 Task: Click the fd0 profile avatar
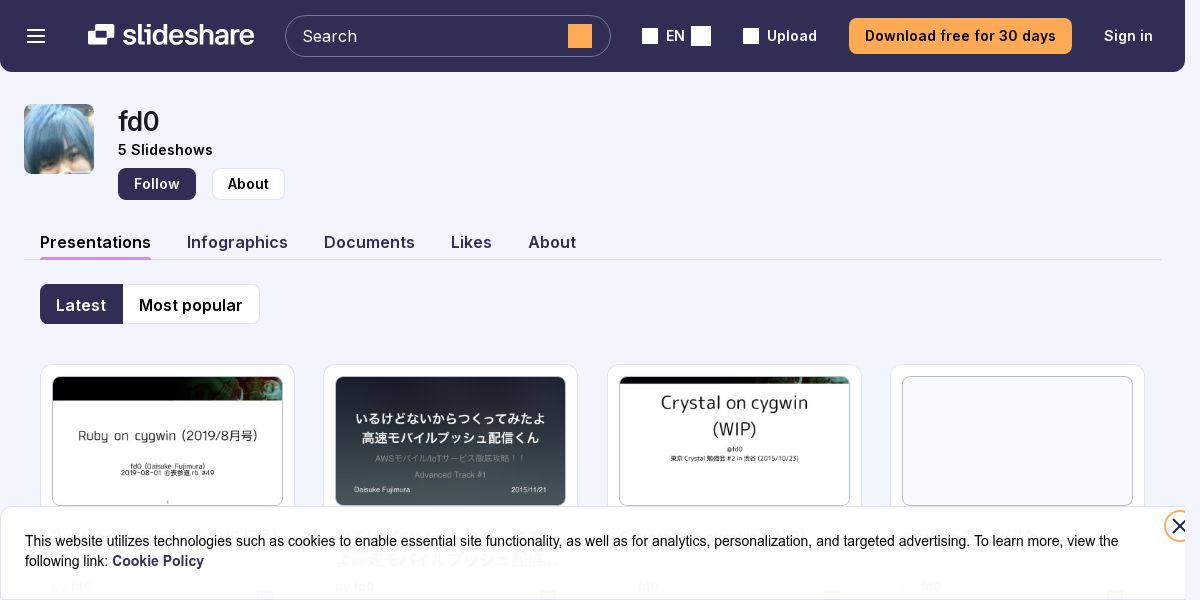click(x=59, y=139)
